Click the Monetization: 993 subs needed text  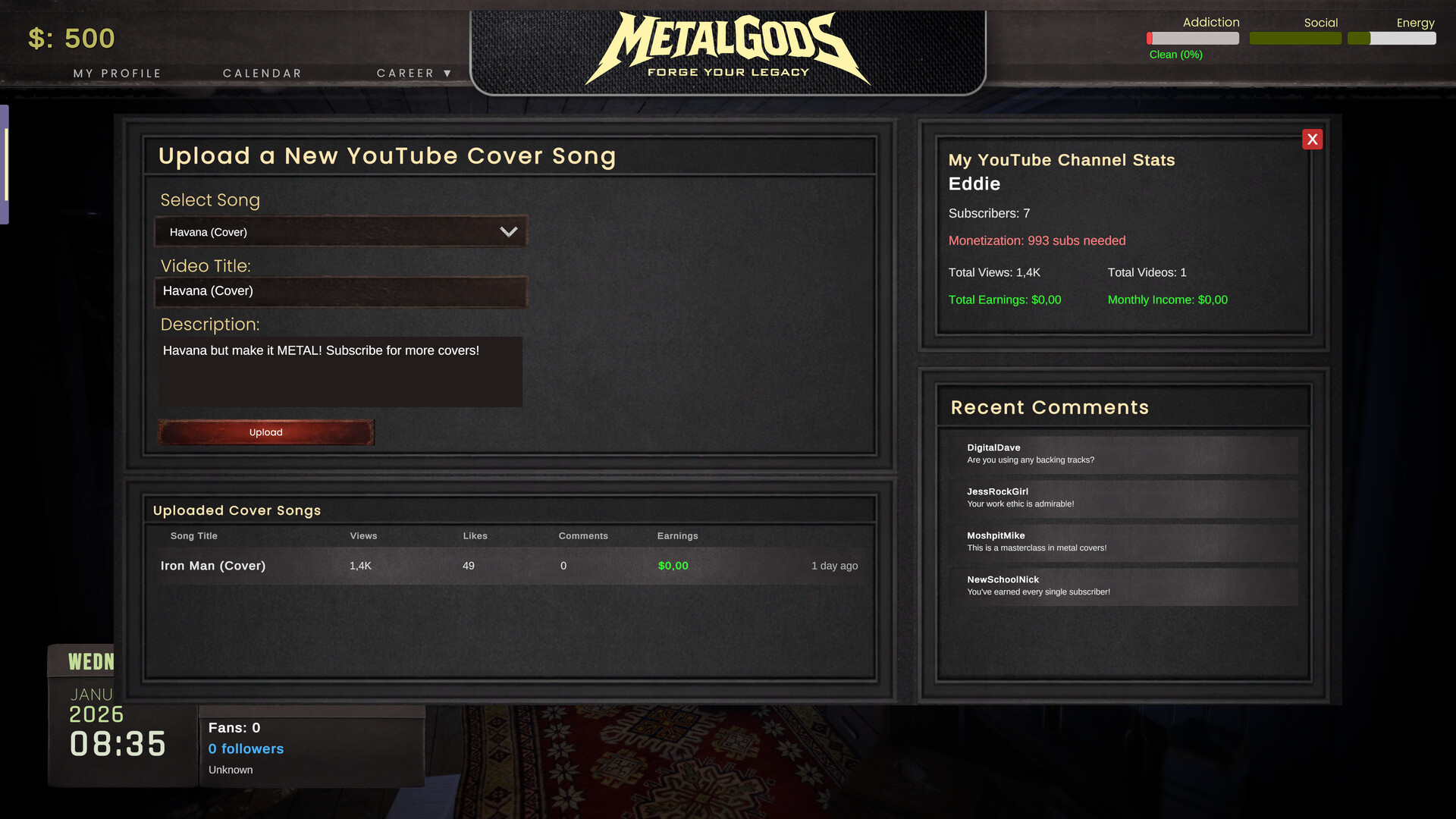(1037, 240)
